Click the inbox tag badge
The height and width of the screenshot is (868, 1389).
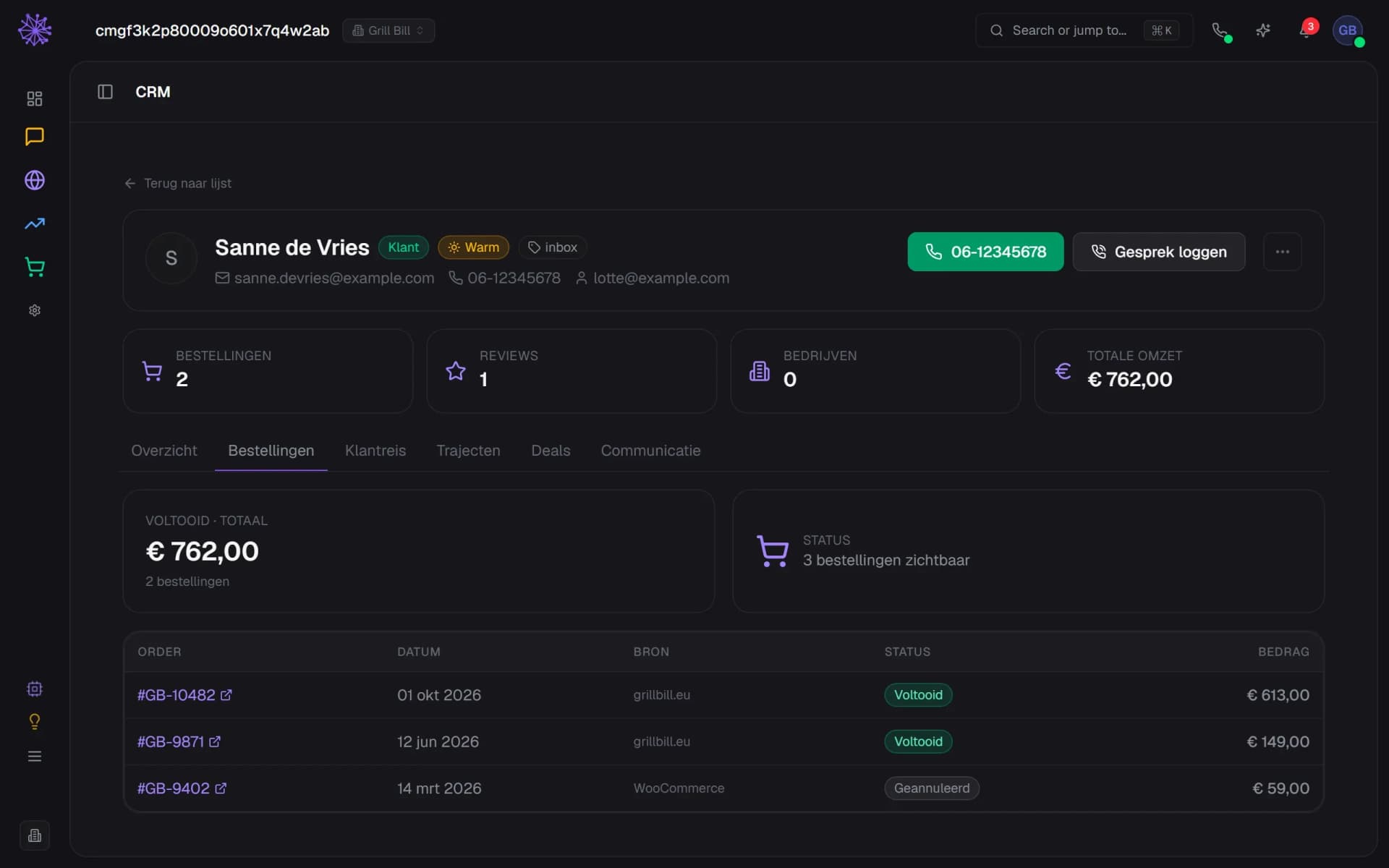coord(553,247)
